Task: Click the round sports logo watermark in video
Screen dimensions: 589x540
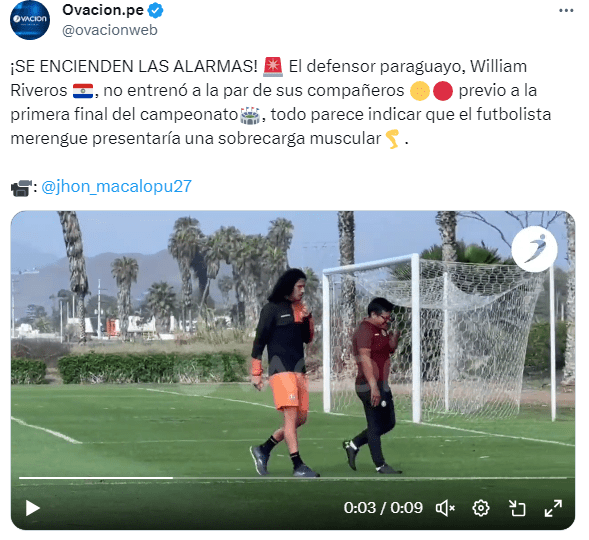Action: click(534, 249)
